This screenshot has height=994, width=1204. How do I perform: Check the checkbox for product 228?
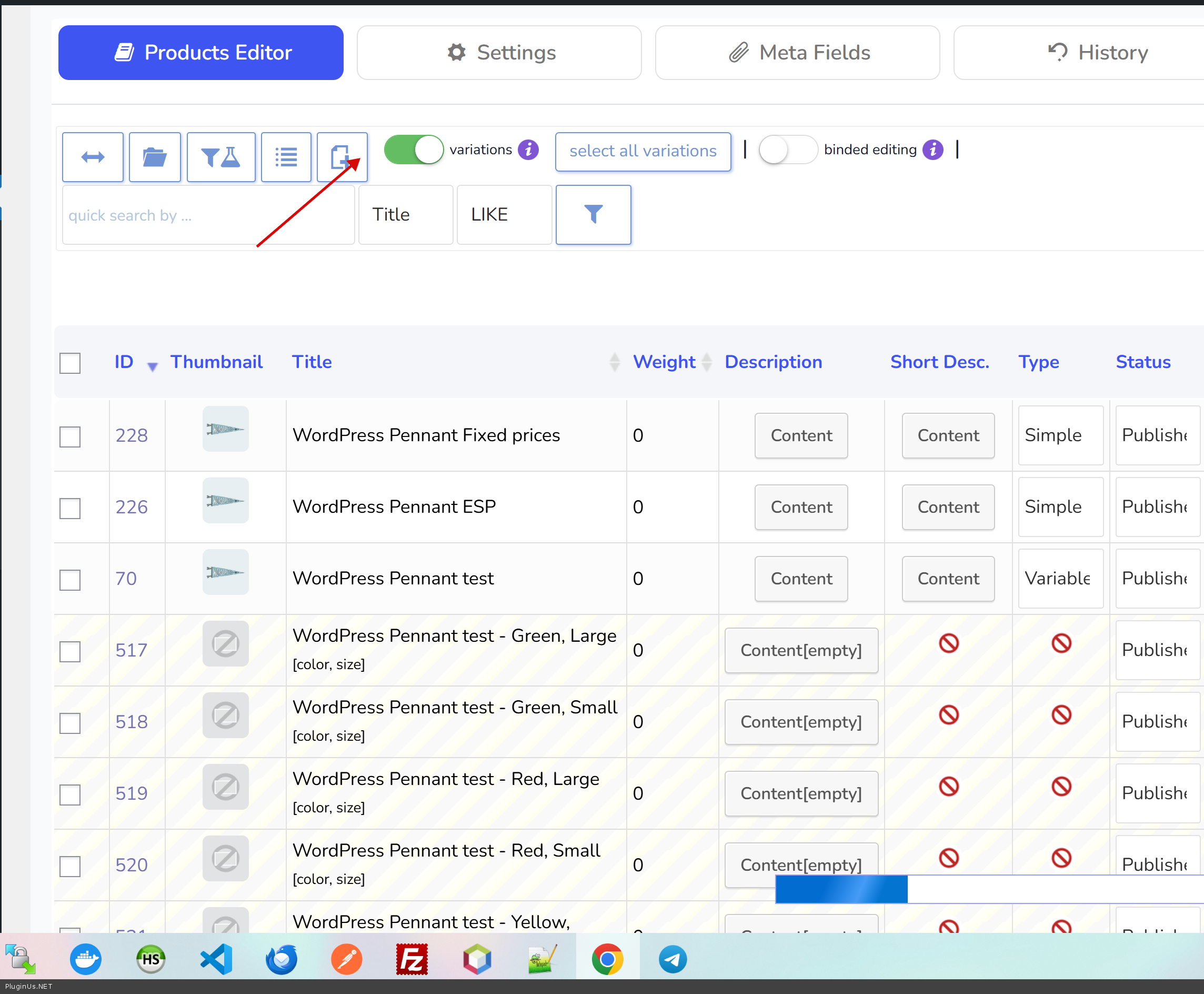click(70, 436)
